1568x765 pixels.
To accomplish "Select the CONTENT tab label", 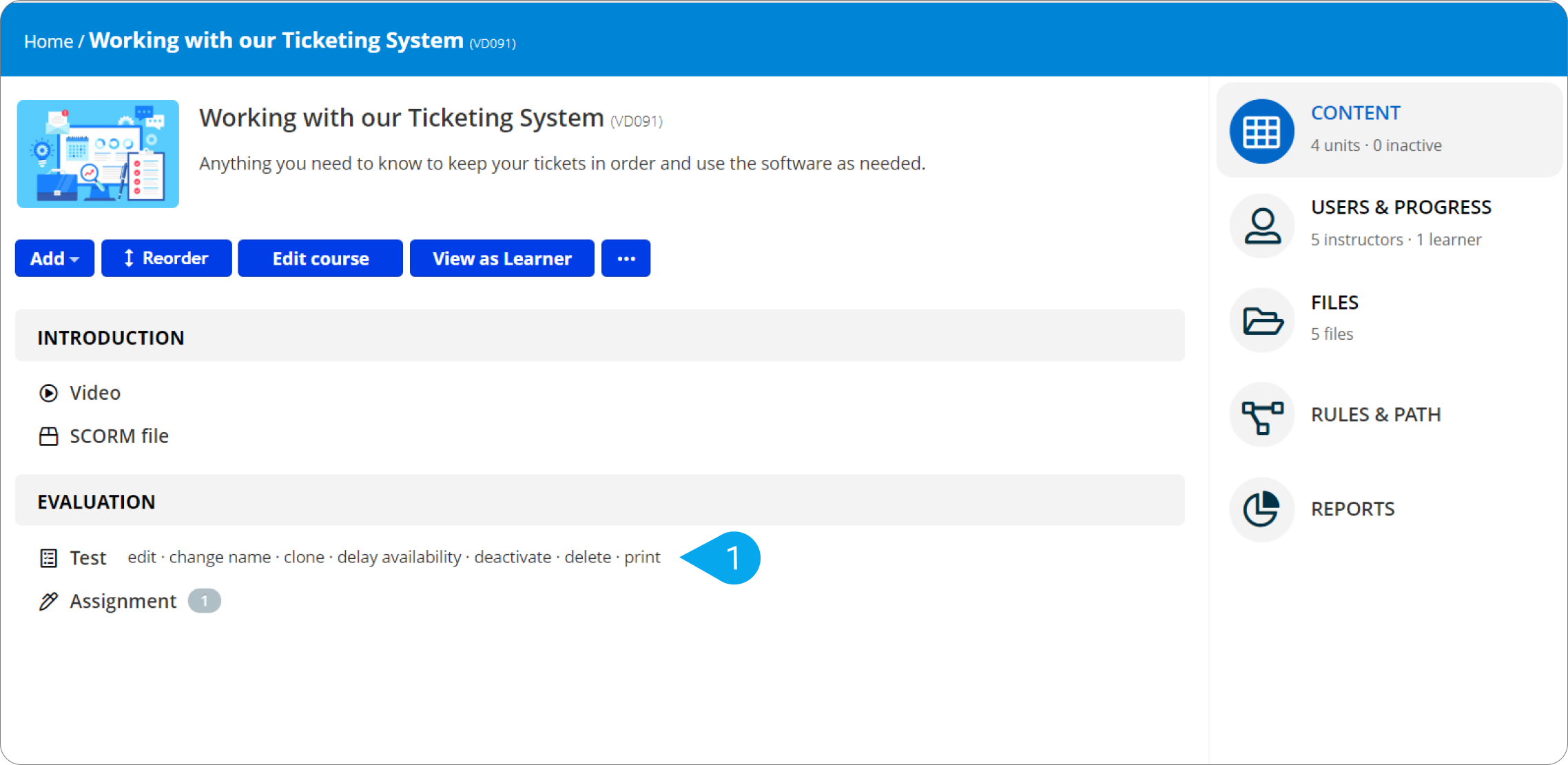I will [x=1355, y=112].
